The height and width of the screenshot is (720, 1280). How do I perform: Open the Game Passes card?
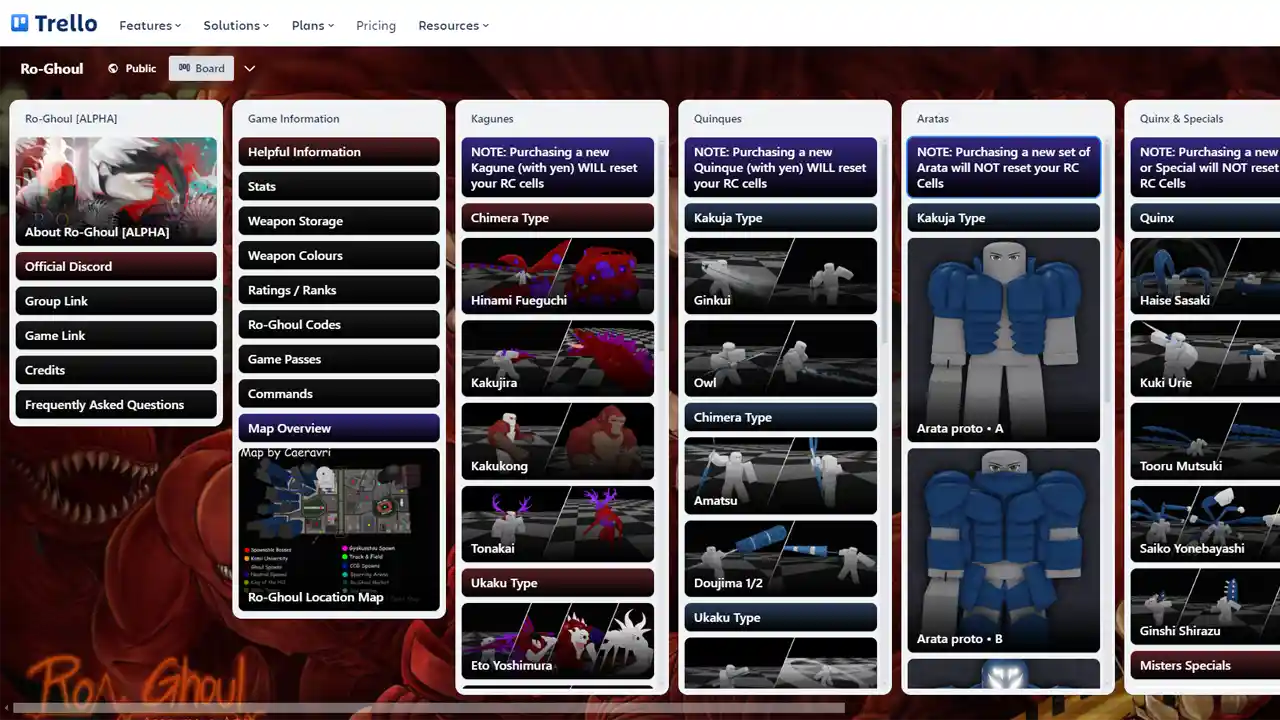339,359
